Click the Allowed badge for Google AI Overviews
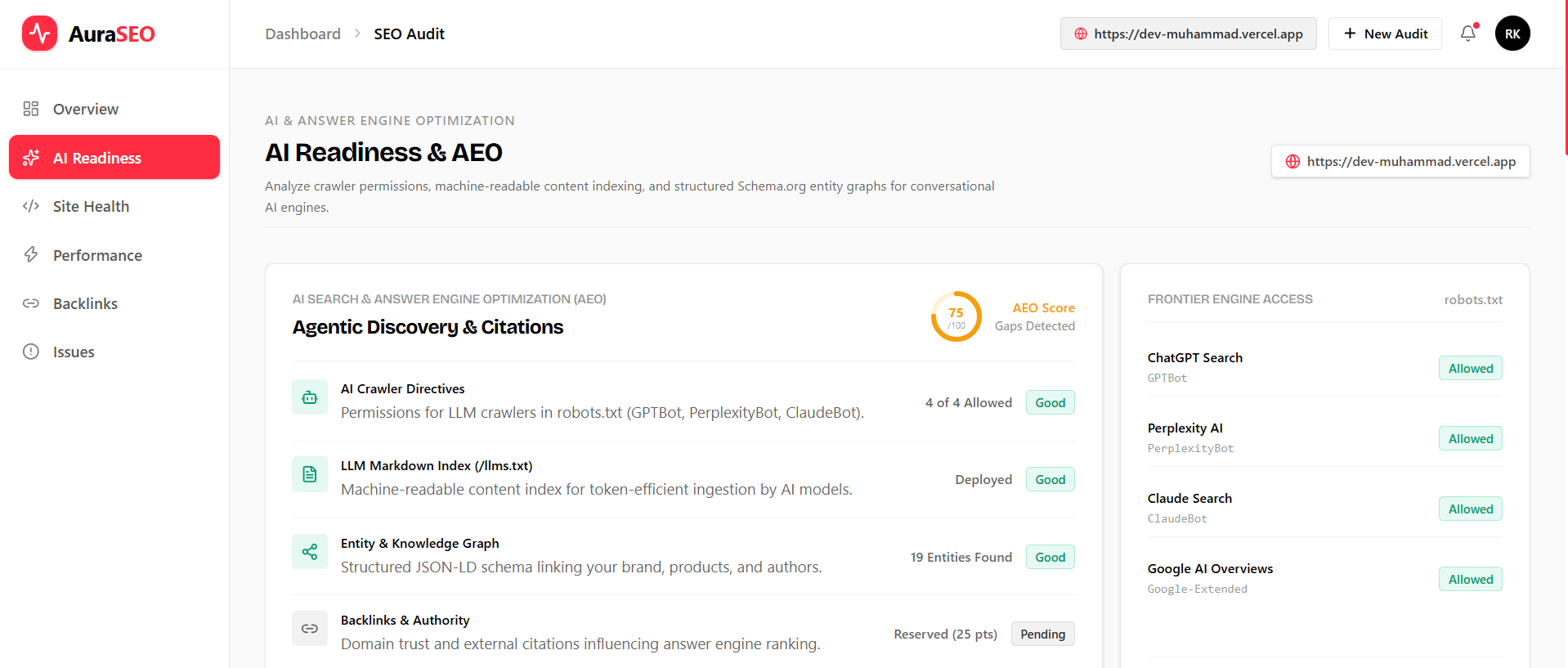1568x668 pixels. (x=1471, y=579)
